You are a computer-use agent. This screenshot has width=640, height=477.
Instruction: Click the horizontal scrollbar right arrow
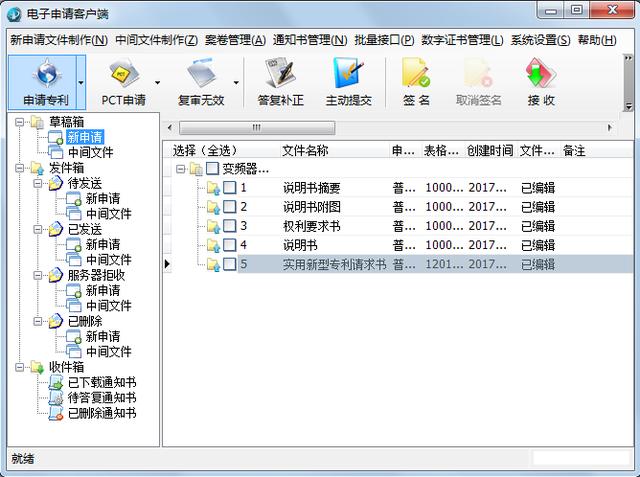(610, 128)
